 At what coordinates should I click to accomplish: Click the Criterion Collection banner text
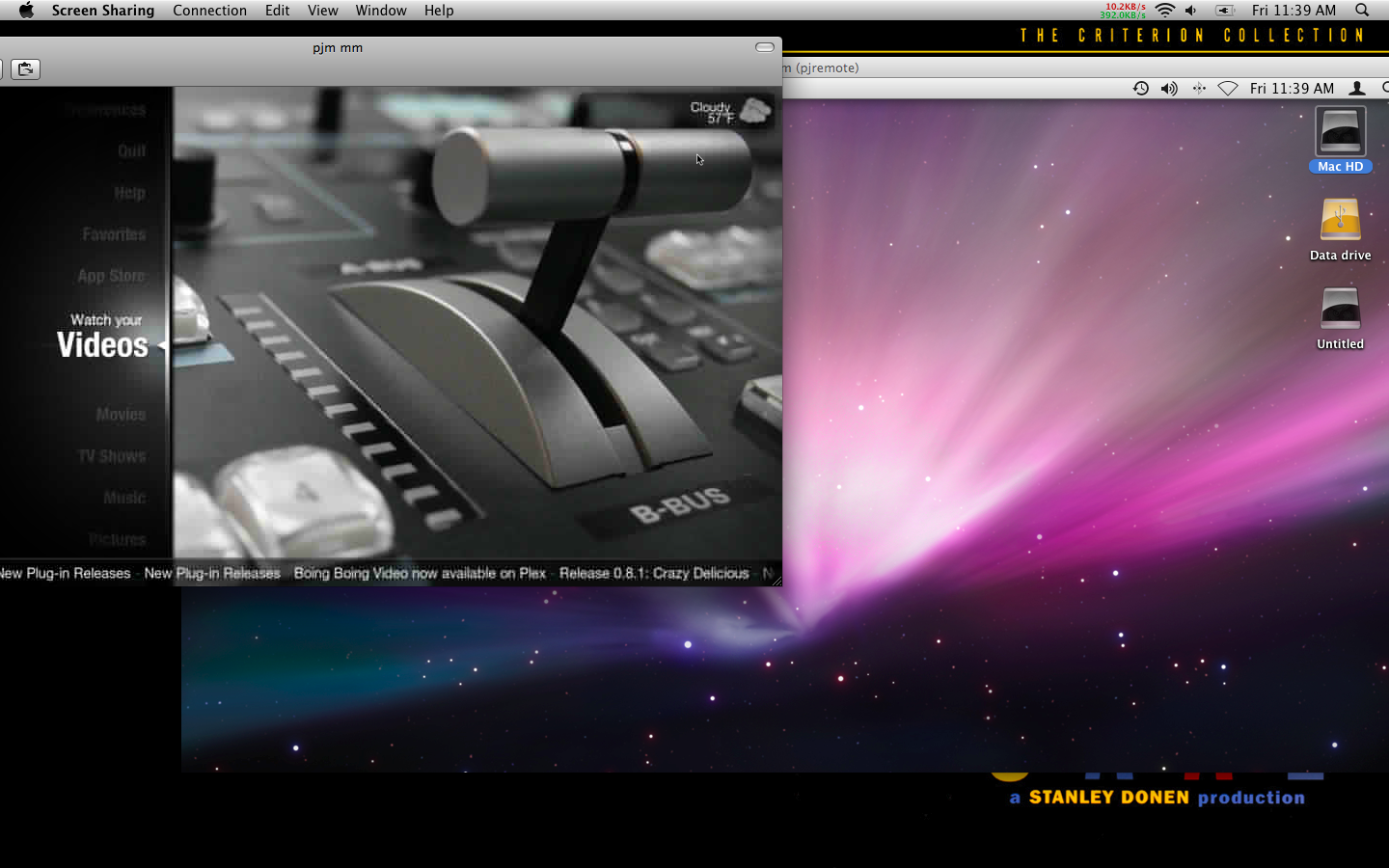pos(1192,36)
